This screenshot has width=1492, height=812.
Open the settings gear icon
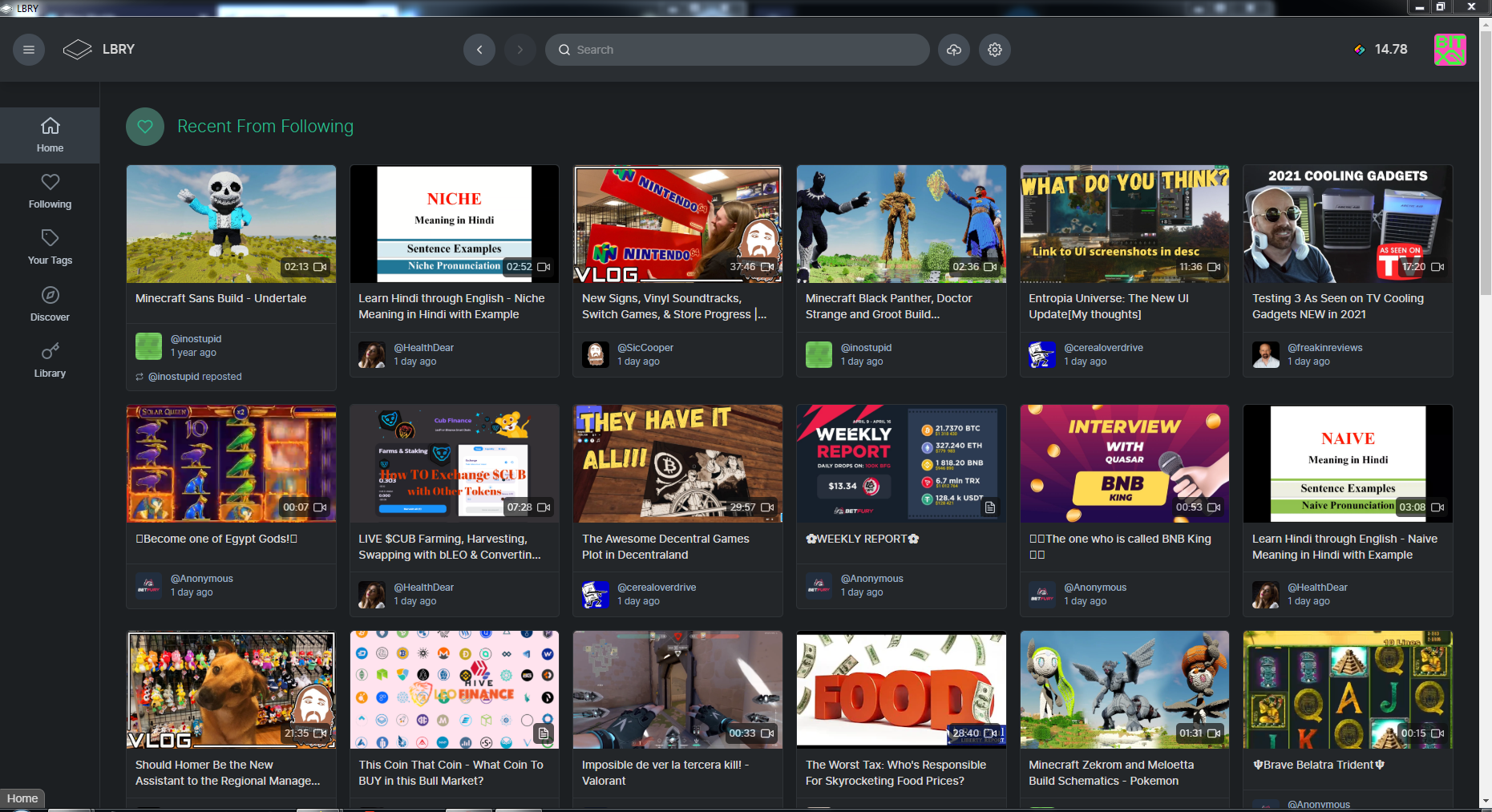point(995,50)
